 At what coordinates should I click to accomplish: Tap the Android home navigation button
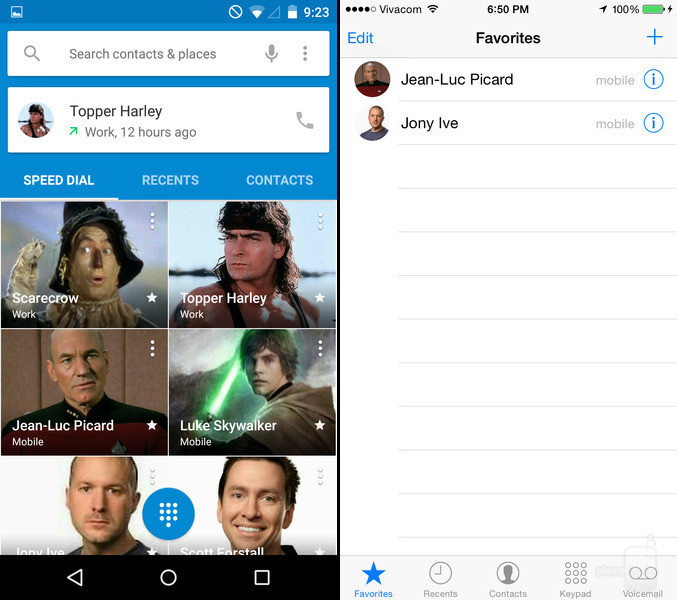(x=168, y=577)
